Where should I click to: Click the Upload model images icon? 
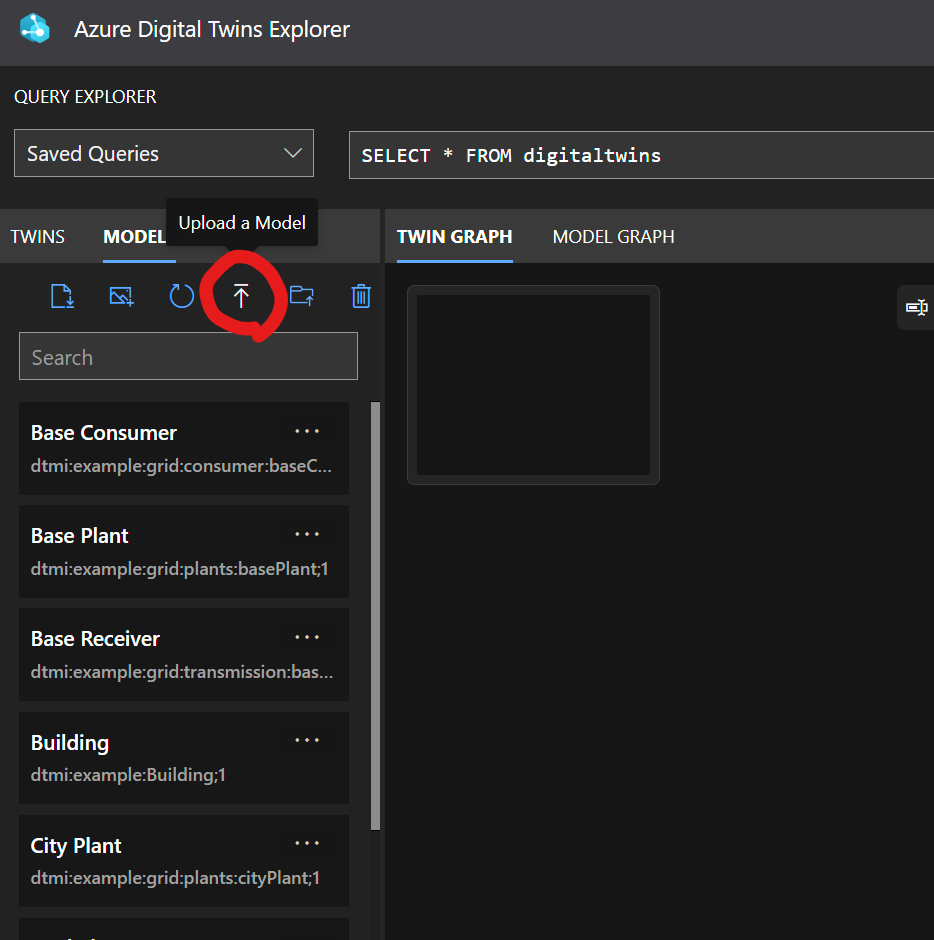(122, 296)
